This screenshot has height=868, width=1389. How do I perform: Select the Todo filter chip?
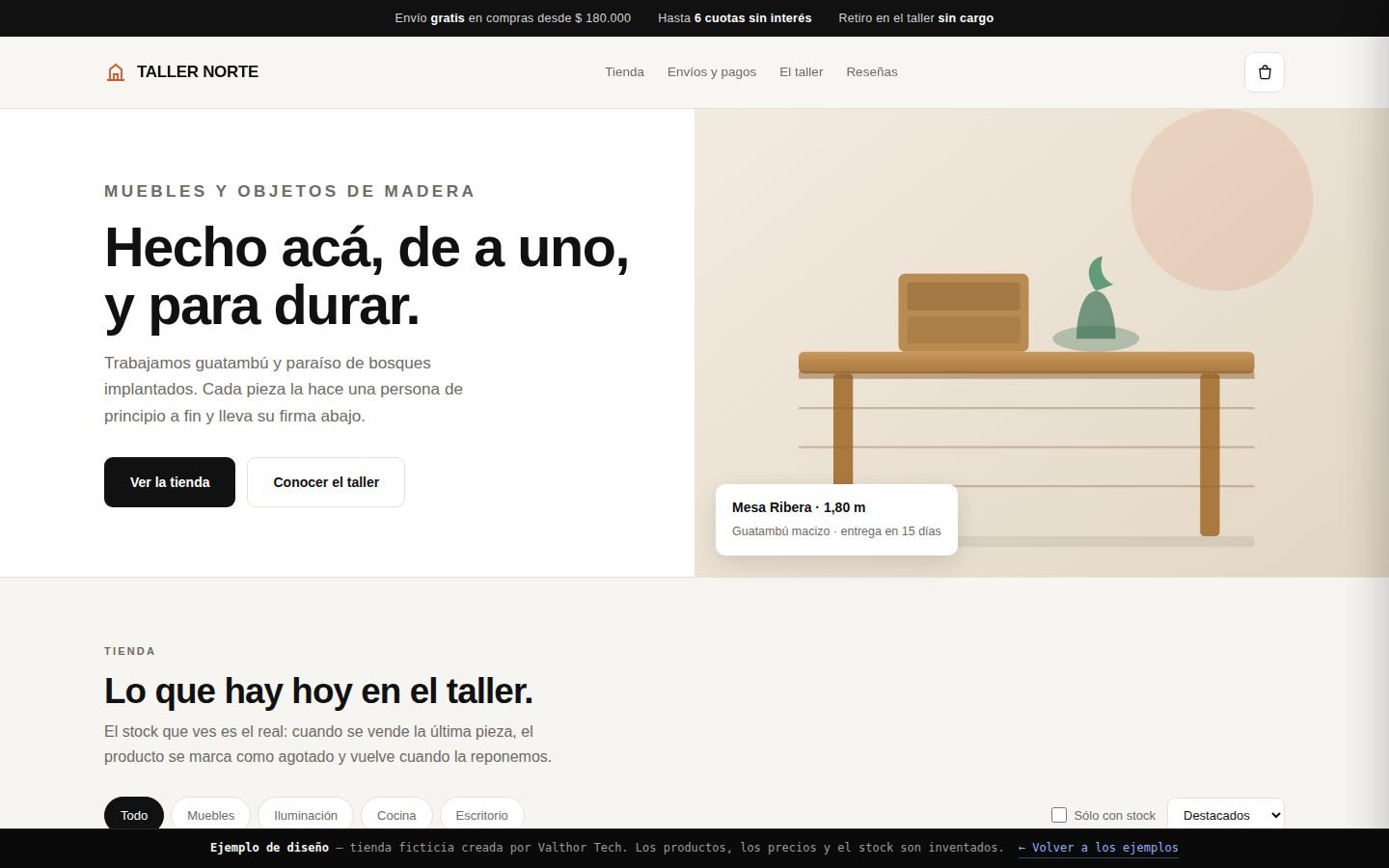pyautogui.click(x=134, y=815)
